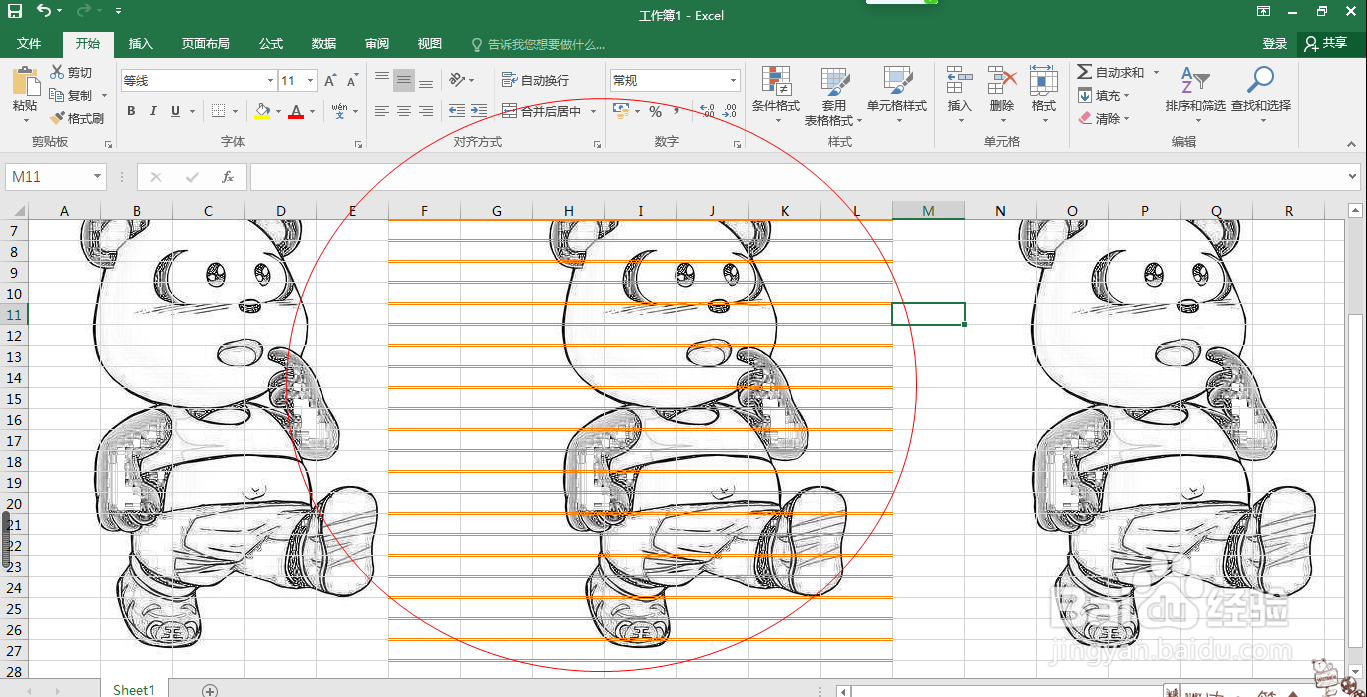
Task: Click the decrease indent icon
Action: [x=457, y=111]
